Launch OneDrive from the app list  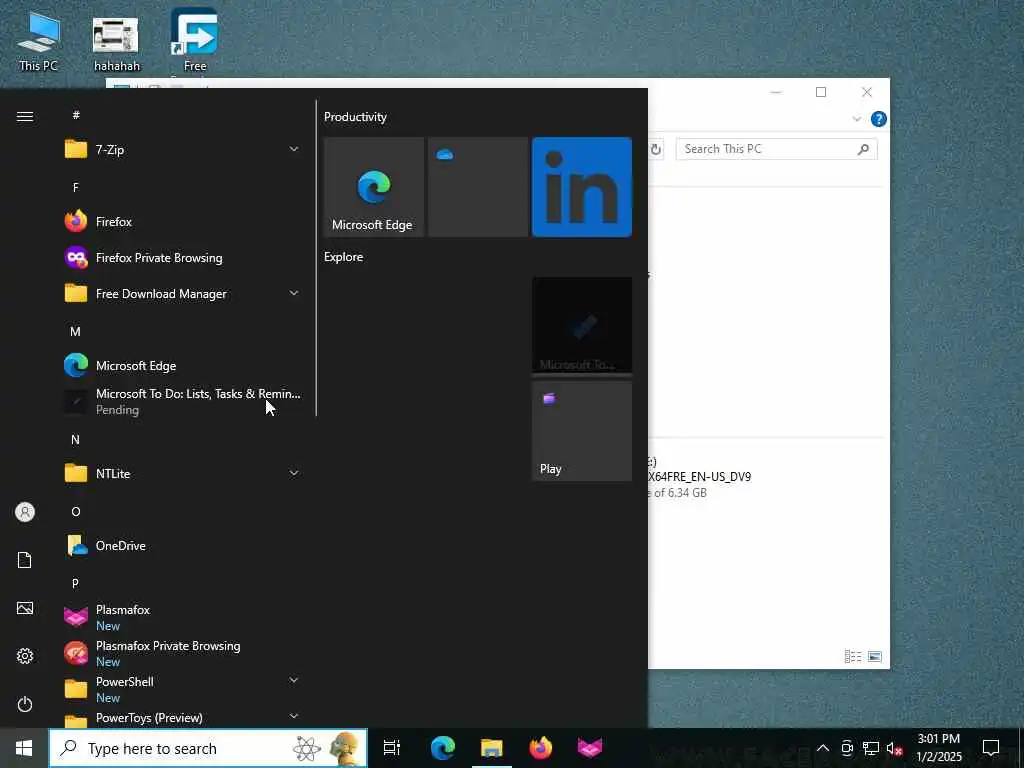[x=183, y=545]
